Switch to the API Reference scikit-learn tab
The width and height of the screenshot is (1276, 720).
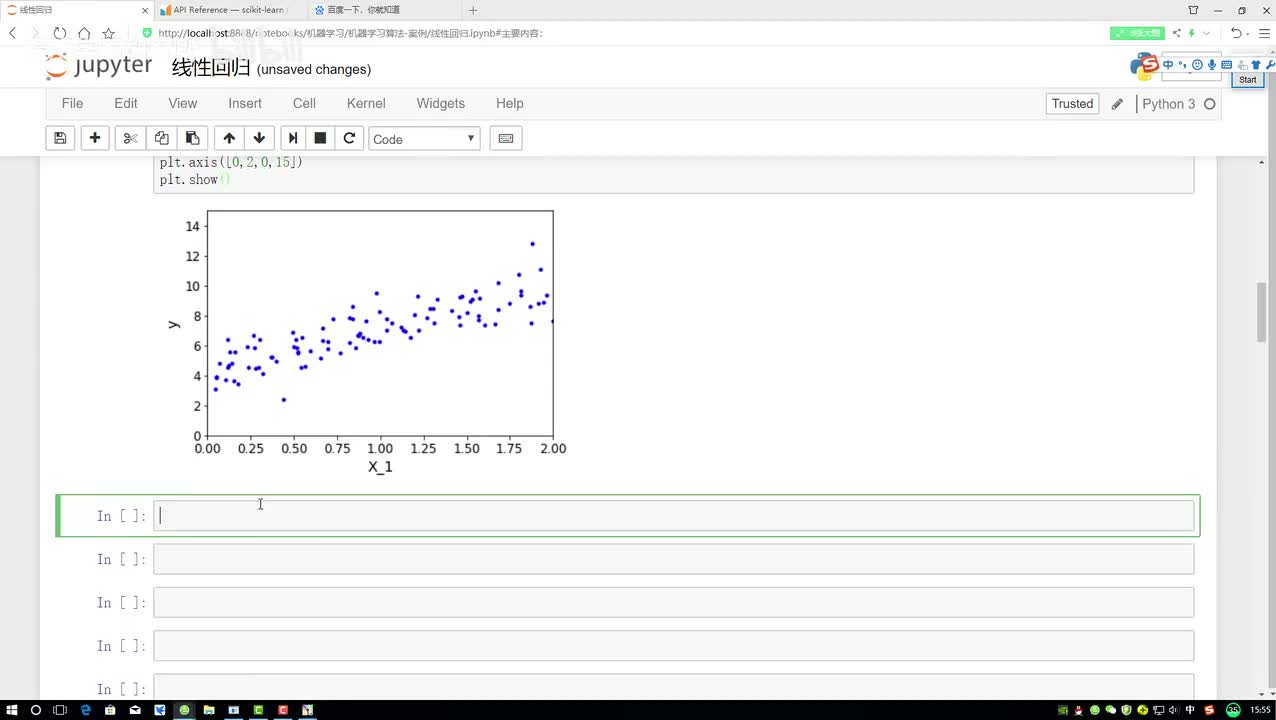pyautogui.click(x=230, y=10)
